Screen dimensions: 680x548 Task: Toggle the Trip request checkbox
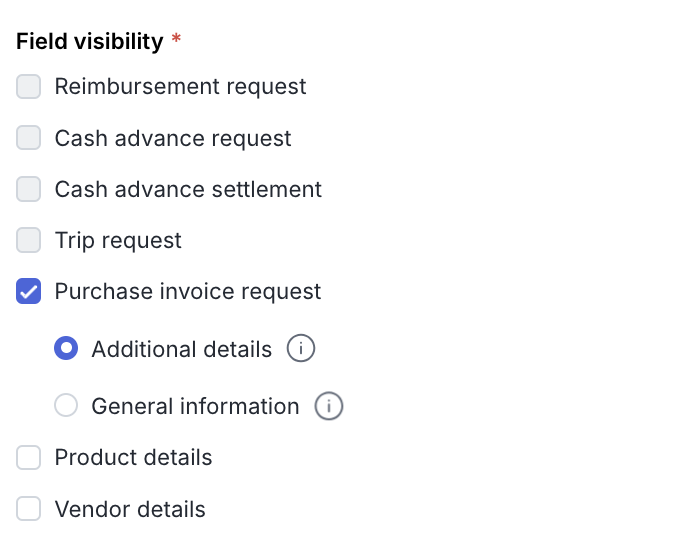click(29, 240)
